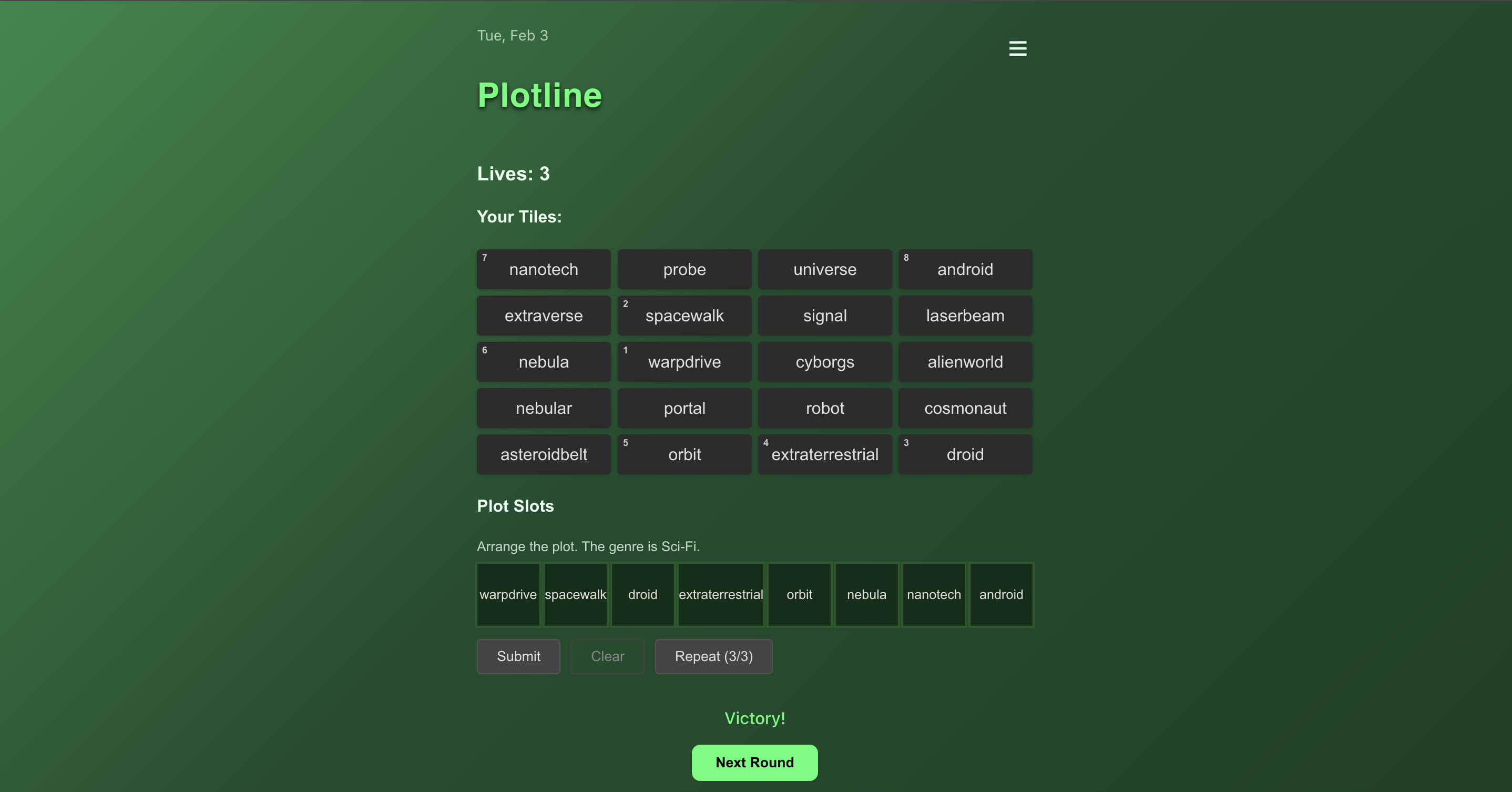Choose the cosmonaut tile

click(965, 408)
